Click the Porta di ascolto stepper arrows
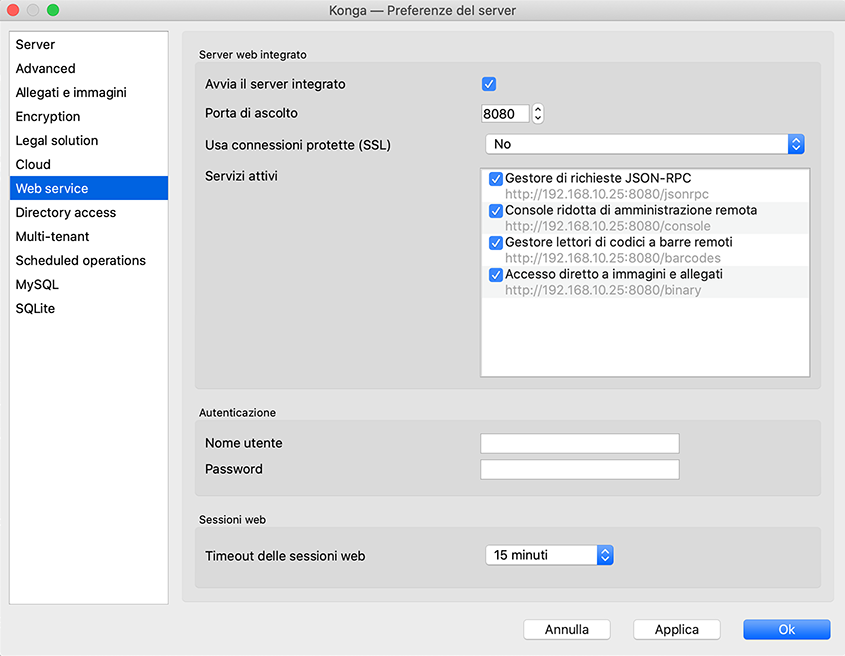This screenshot has width=845, height=656. point(538,114)
